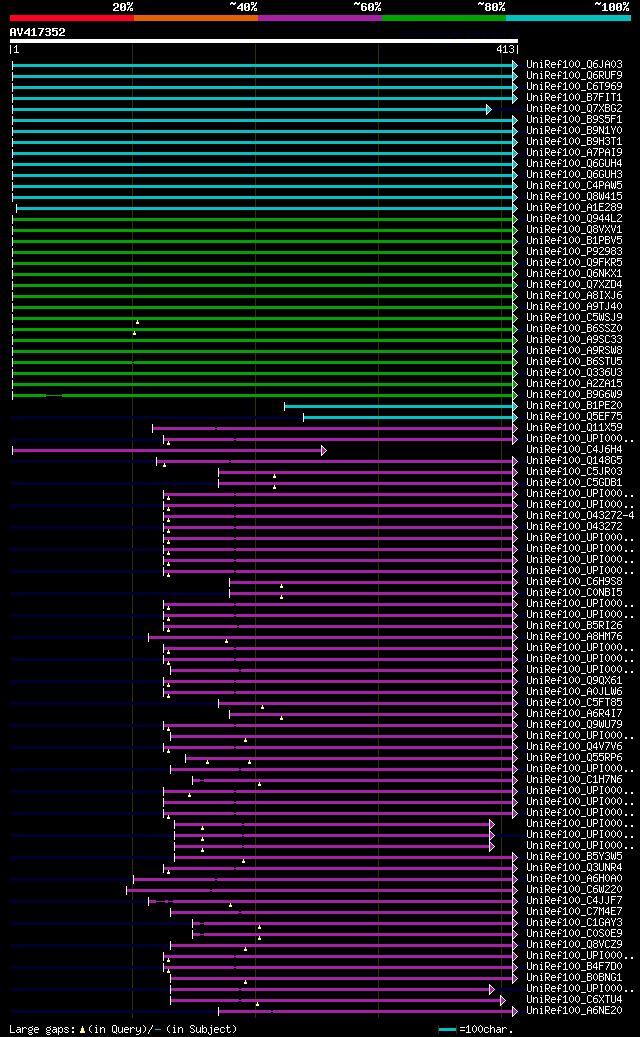The image size is (640, 1037).
Task: Select the orange ~40% identity legend segment
Action: [x=196, y=18]
